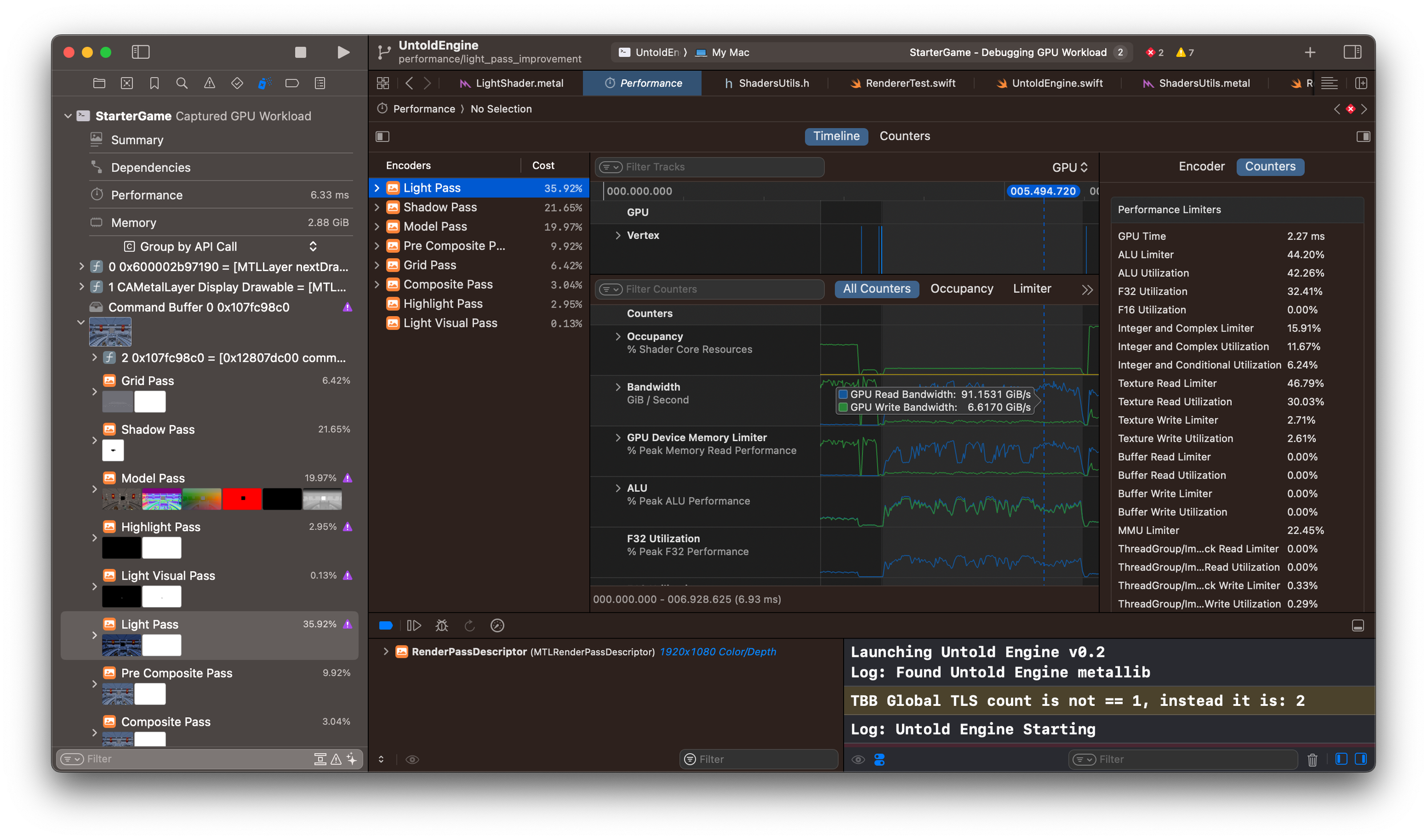The image size is (1427, 840).
Task: Switch to the LightShader.metal tab
Action: tap(512, 83)
